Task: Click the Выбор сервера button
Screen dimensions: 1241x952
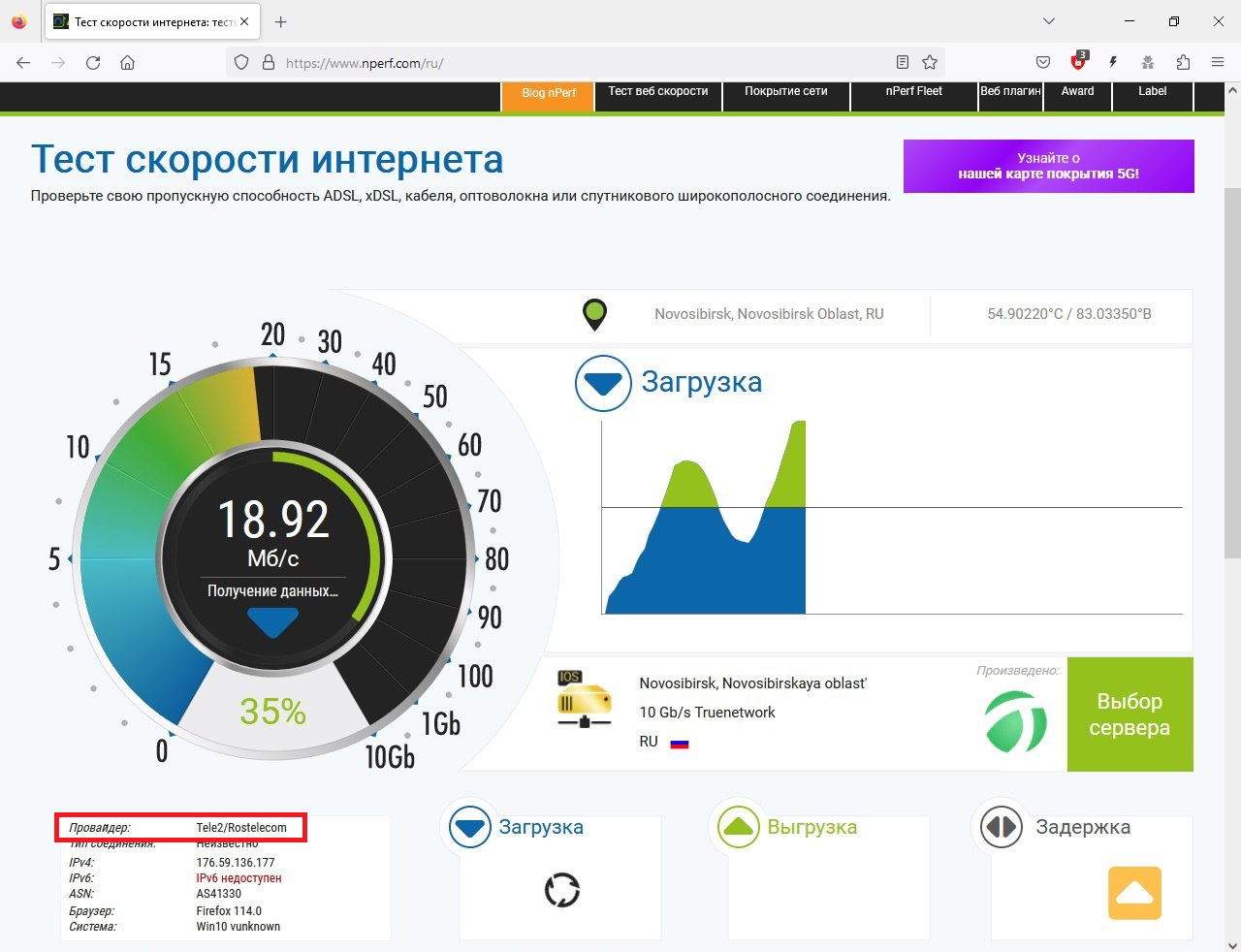Action: coord(1130,714)
